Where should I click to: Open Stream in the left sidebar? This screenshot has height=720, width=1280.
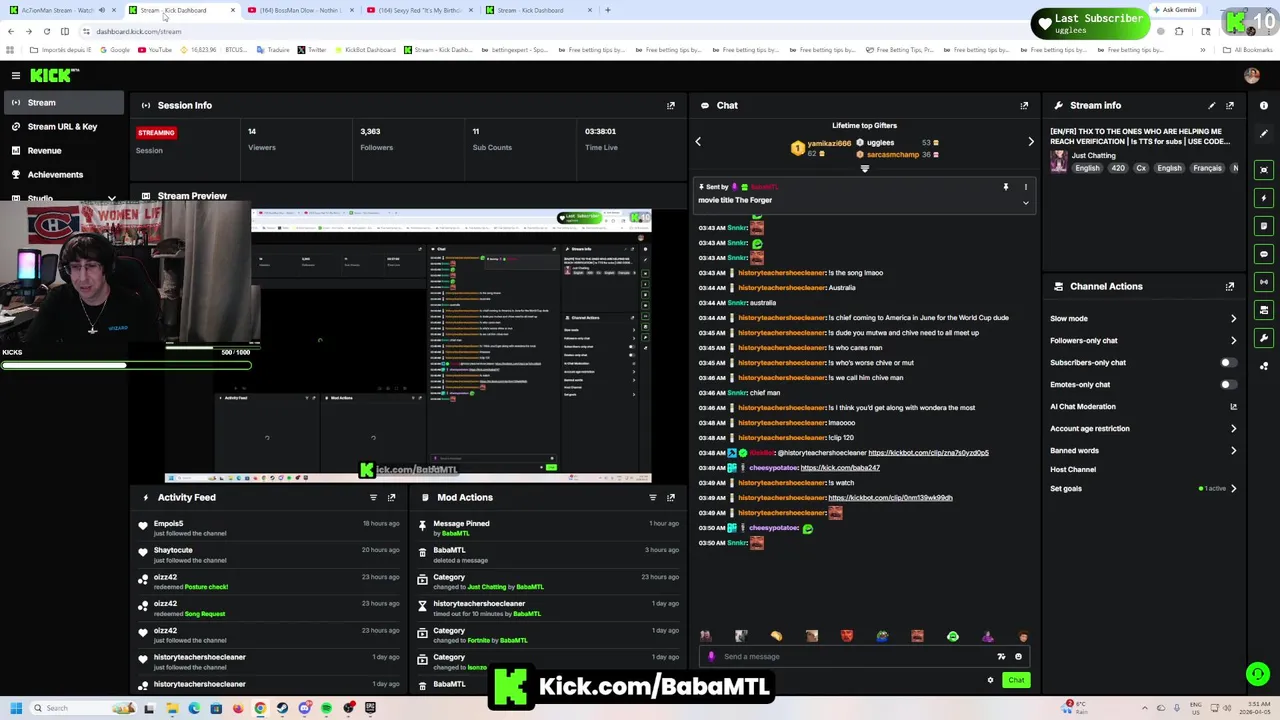pos(62,103)
